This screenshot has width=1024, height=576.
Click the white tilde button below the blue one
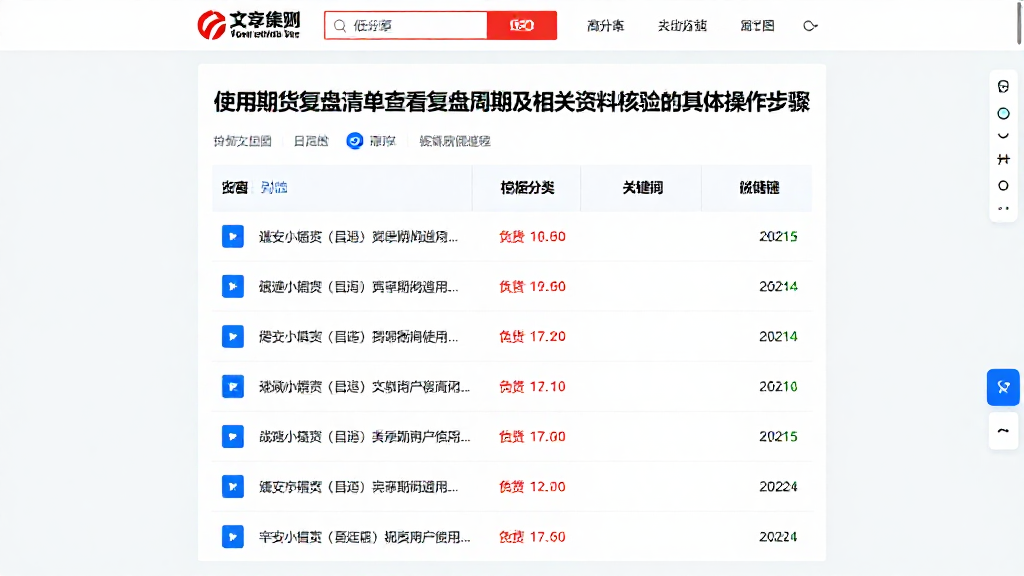point(1003,431)
